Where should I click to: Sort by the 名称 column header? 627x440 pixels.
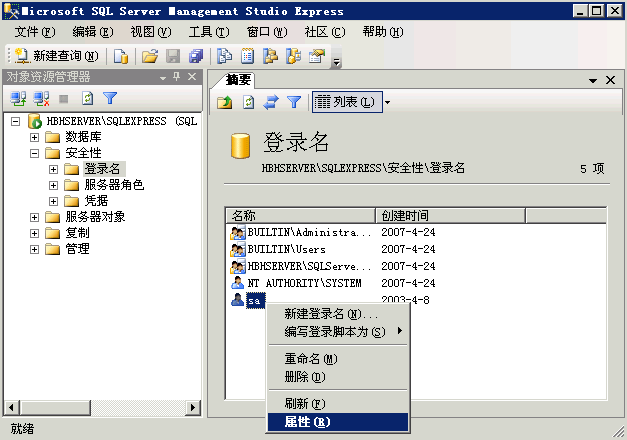pyautogui.click(x=300, y=216)
